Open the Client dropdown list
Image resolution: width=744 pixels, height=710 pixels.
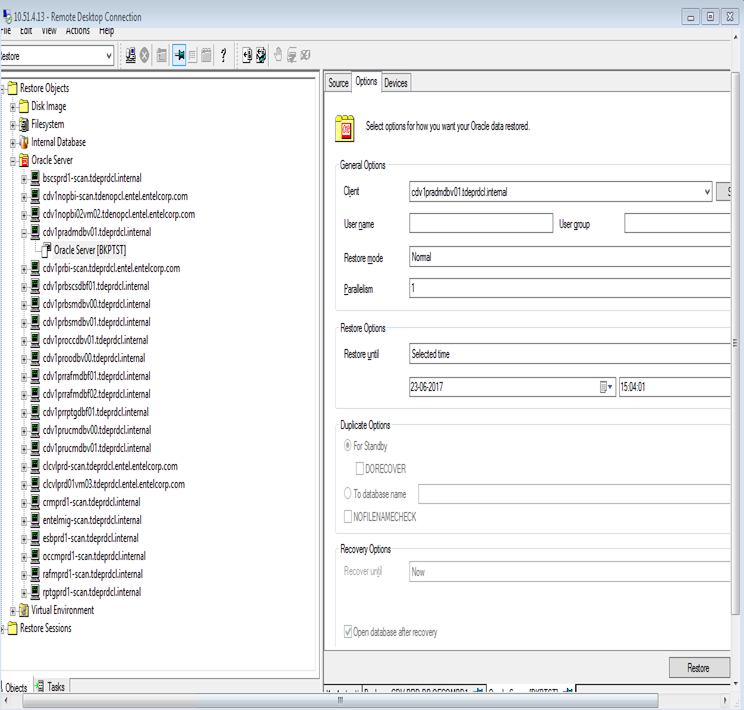point(707,192)
